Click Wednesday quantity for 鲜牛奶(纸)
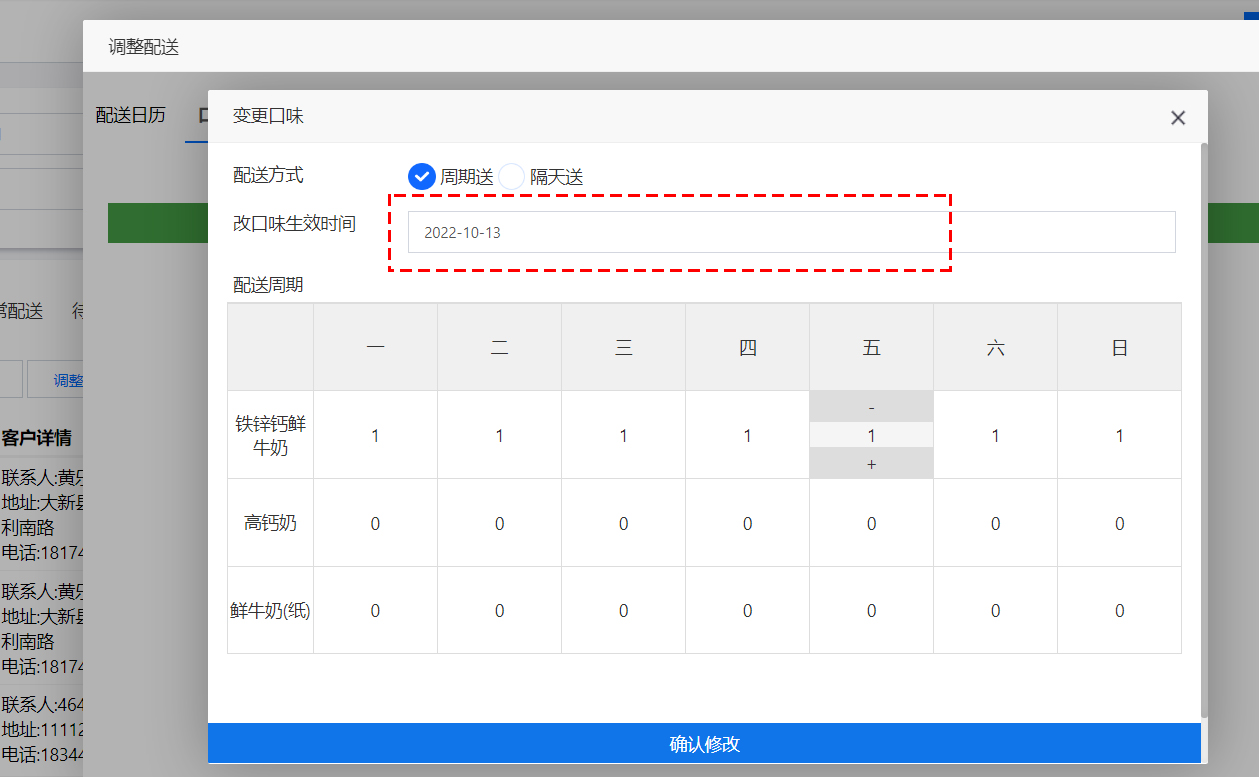This screenshot has width=1259, height=777. (x=623, y=611)
